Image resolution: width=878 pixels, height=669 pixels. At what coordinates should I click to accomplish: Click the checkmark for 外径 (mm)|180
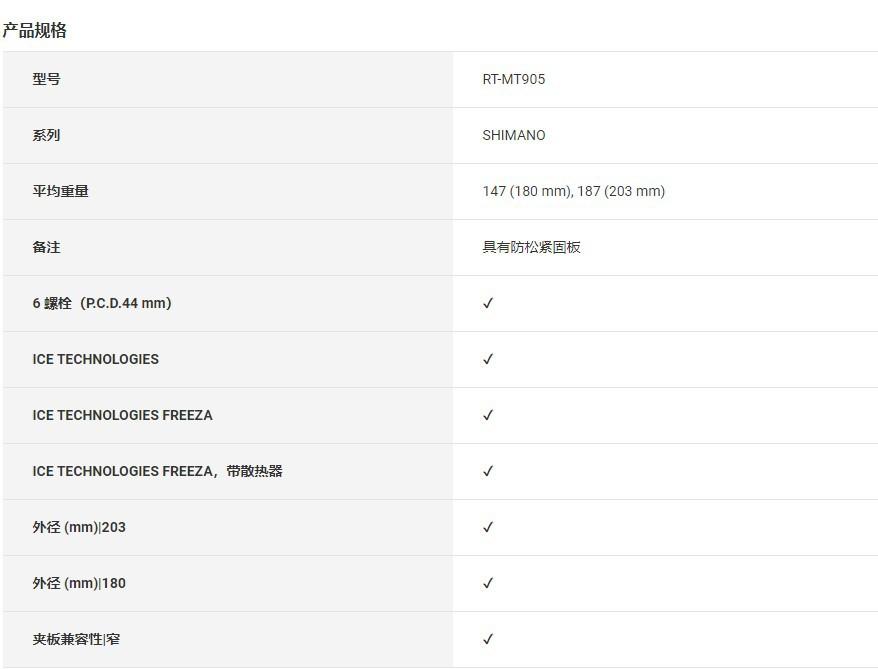[488, 583]
